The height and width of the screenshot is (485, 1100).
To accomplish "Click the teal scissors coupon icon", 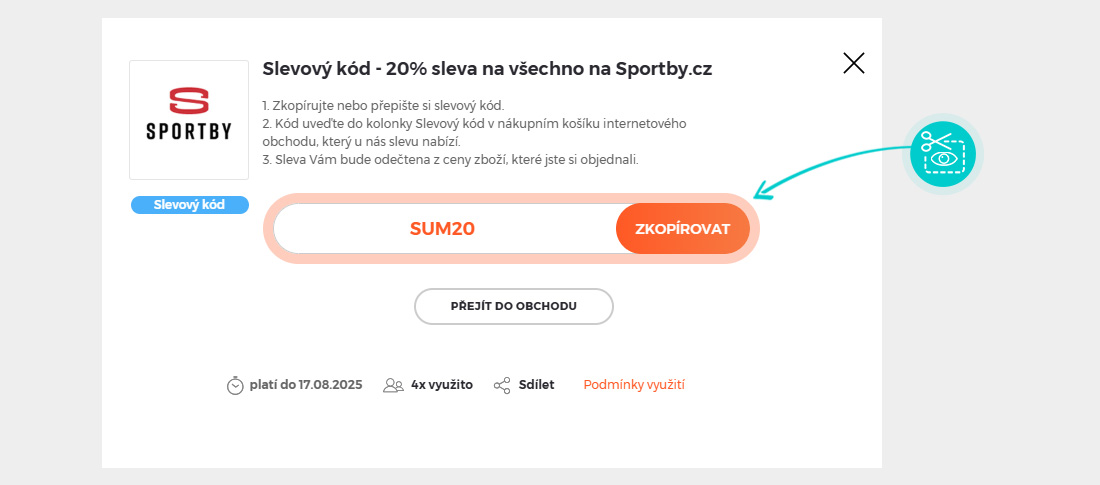I will [943, 154].
